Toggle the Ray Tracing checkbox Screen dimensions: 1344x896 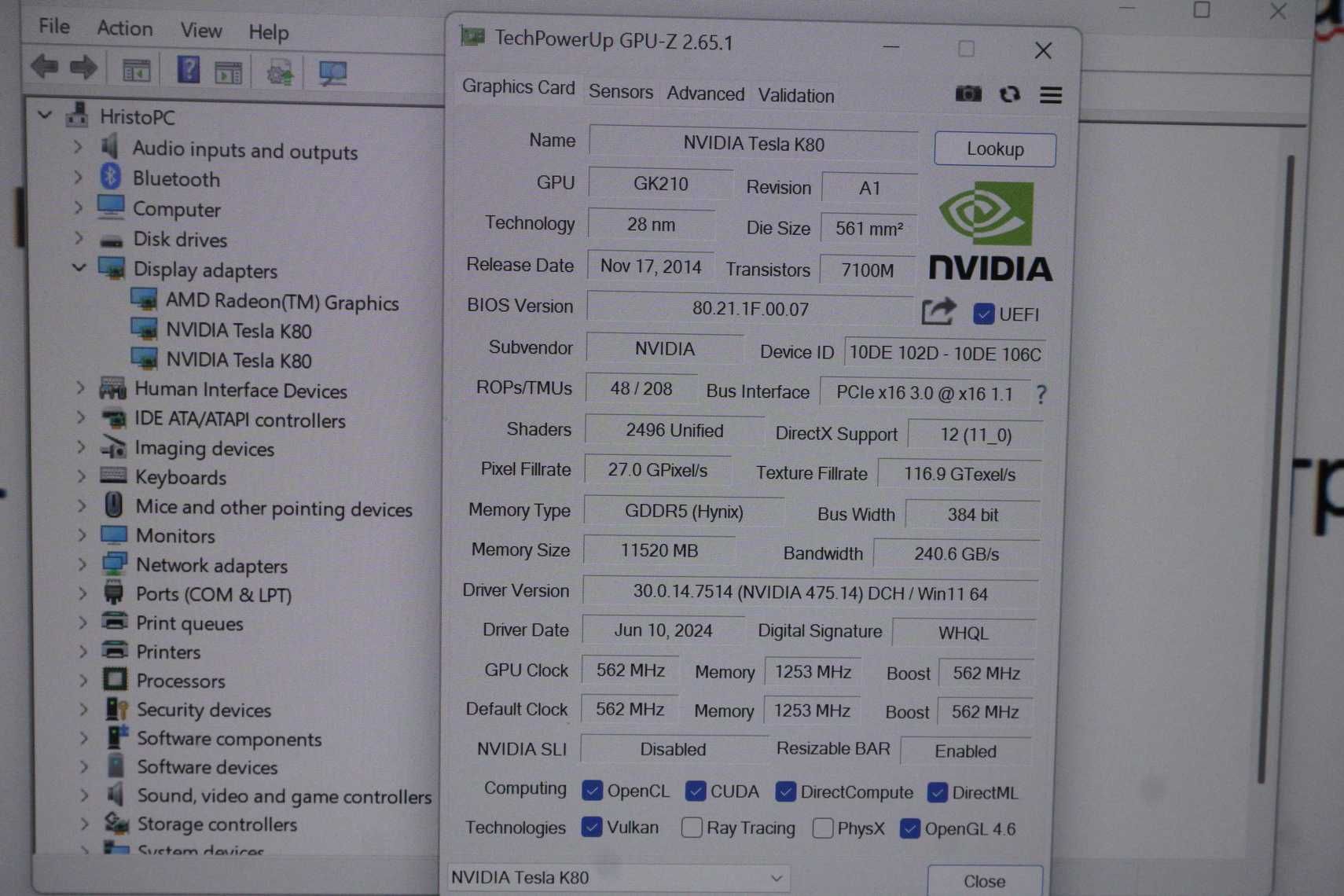[x=692, y=828]
